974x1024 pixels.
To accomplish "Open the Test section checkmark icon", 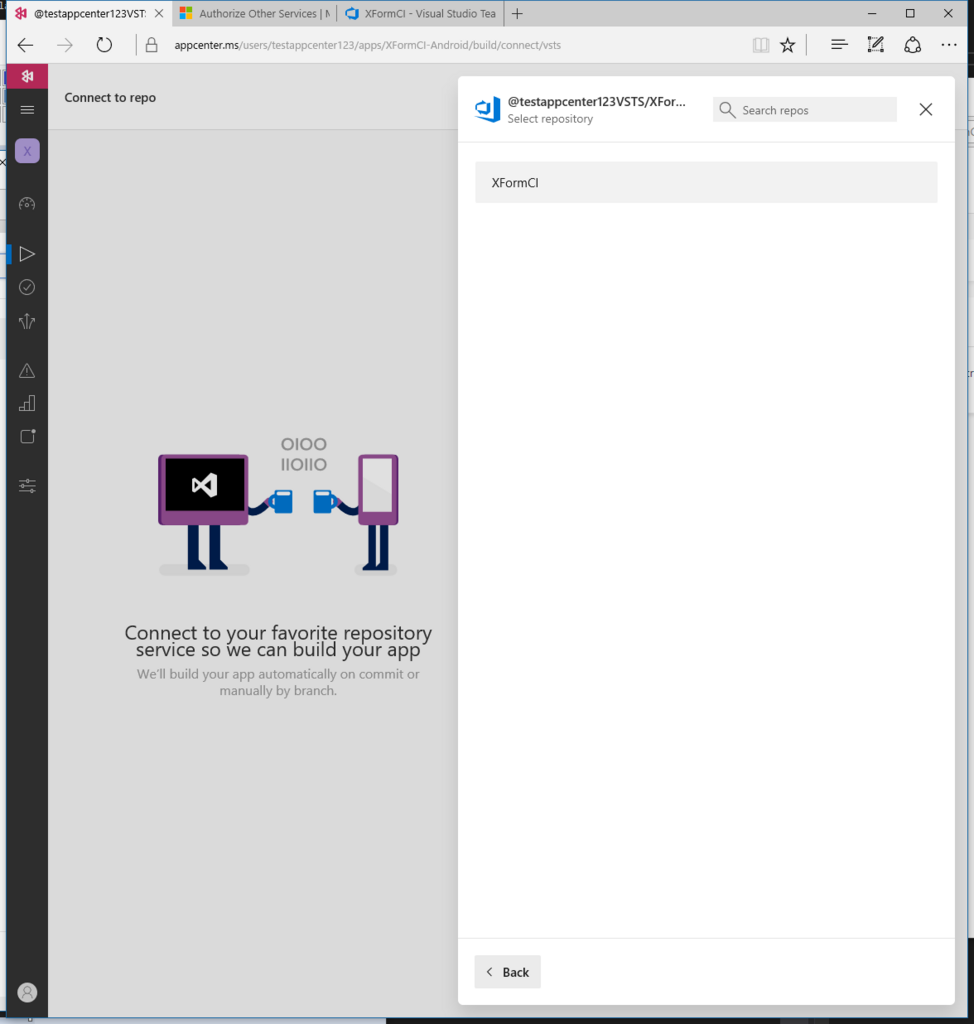I will tap(27, 287).
